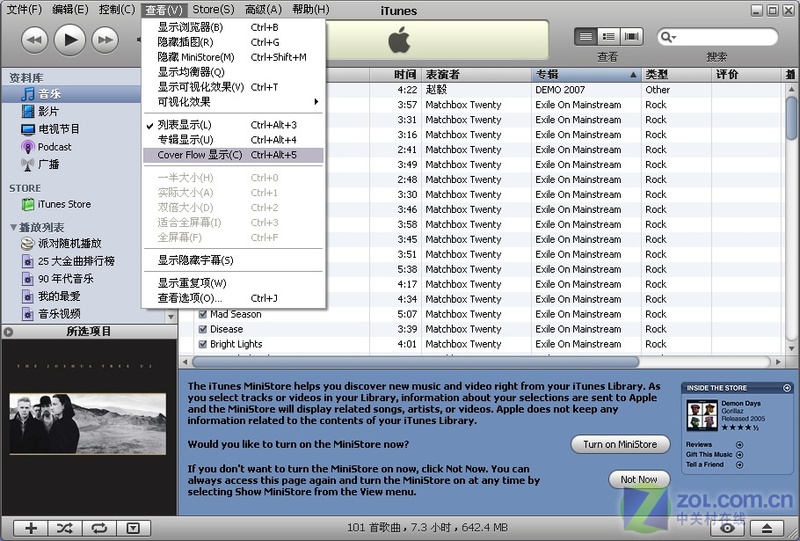Choose 隐藏插图(R) menu item
This screenshot has width=800, height=541.
233,42
